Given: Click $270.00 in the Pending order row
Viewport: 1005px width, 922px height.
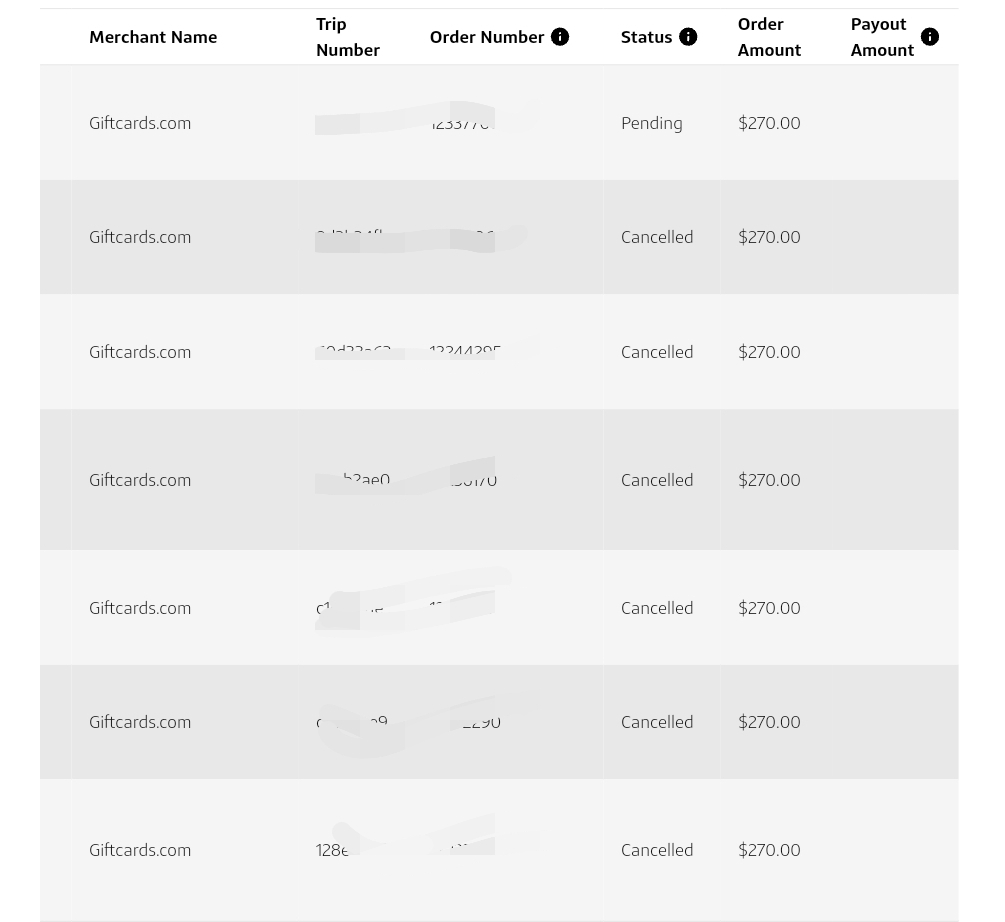Looking at the screenshot, I should (x=769, y=123).
